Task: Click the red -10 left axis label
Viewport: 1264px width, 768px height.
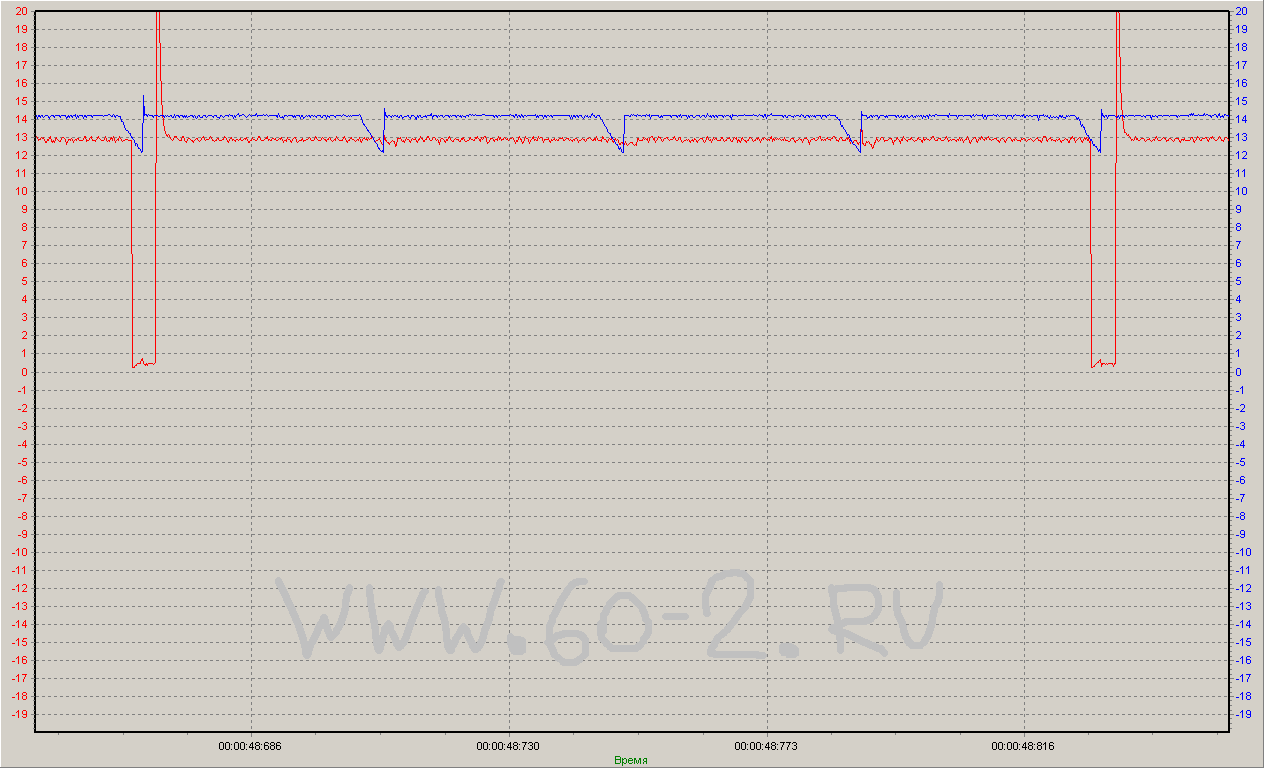Action: (x=17, y=552)
